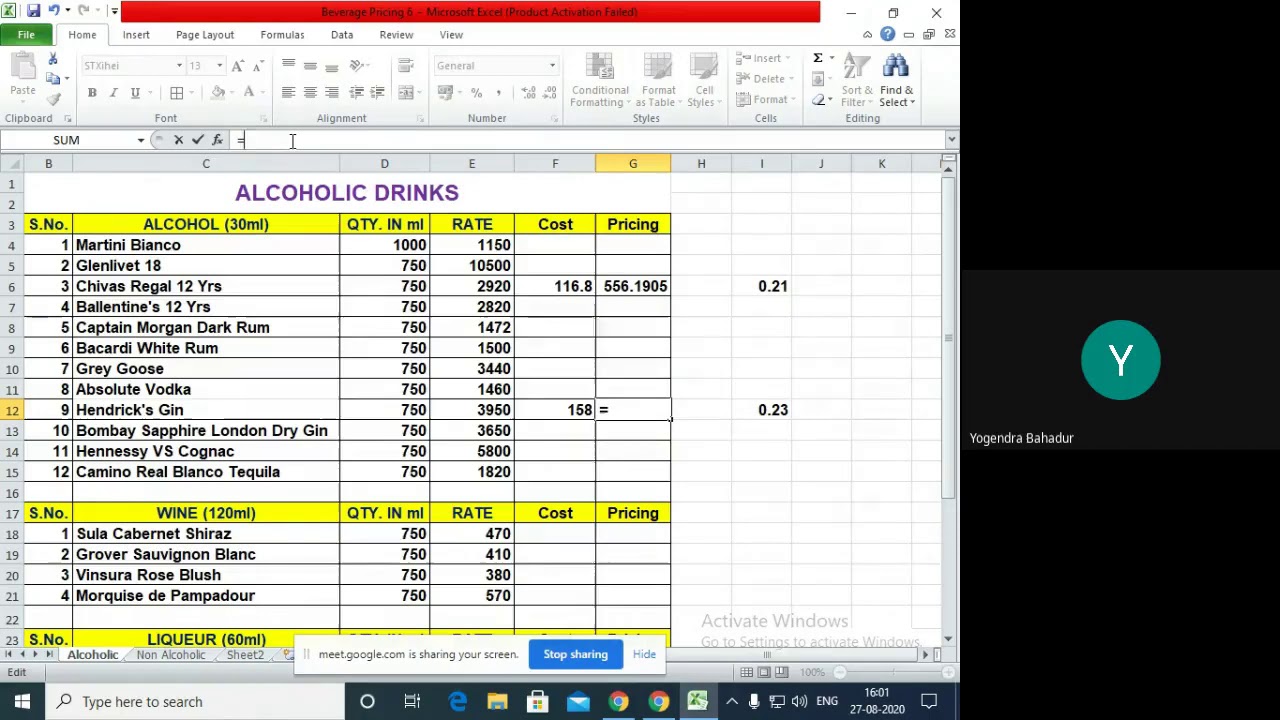Click Delete in the Cells group
The width and height of the screenshot is (1280, 720).
tap(765, 79)
